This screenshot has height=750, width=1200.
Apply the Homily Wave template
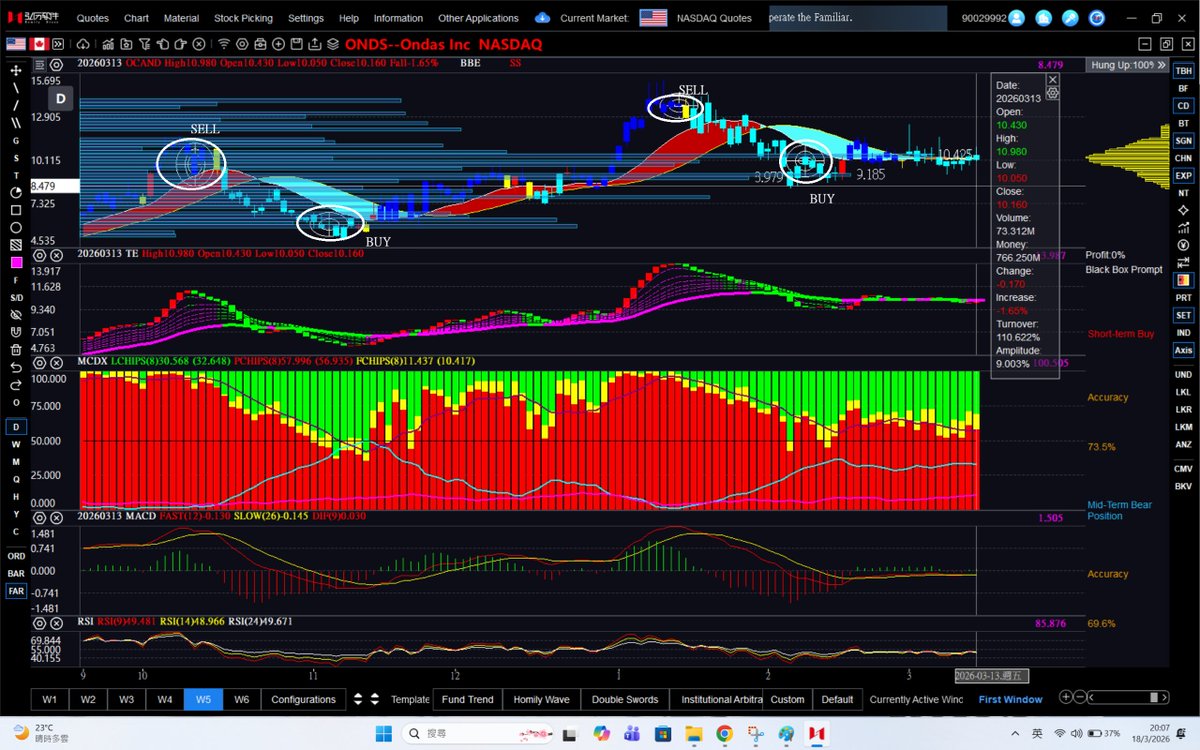click(541, 699)
